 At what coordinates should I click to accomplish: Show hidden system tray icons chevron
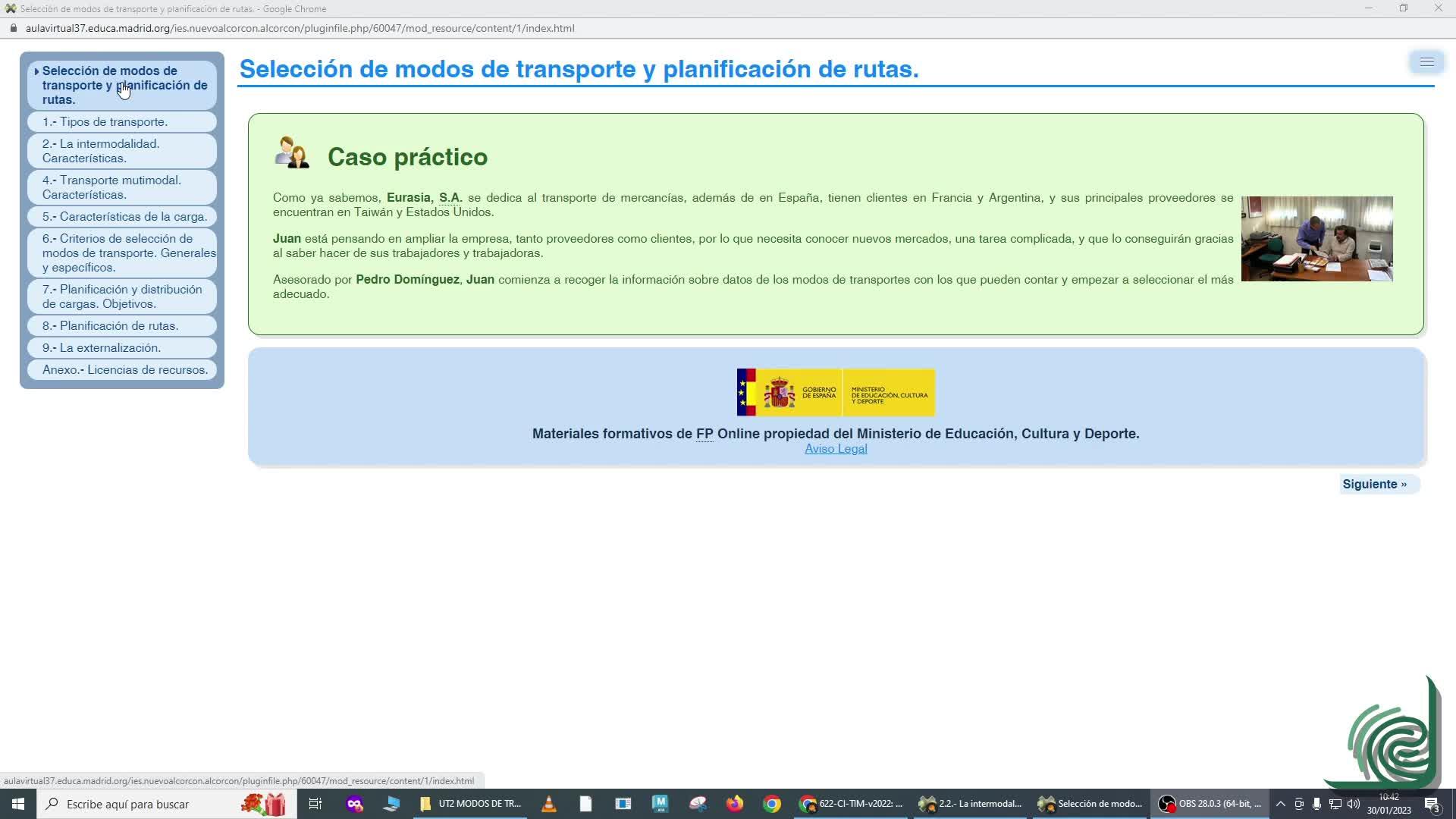click(1280, 804)
